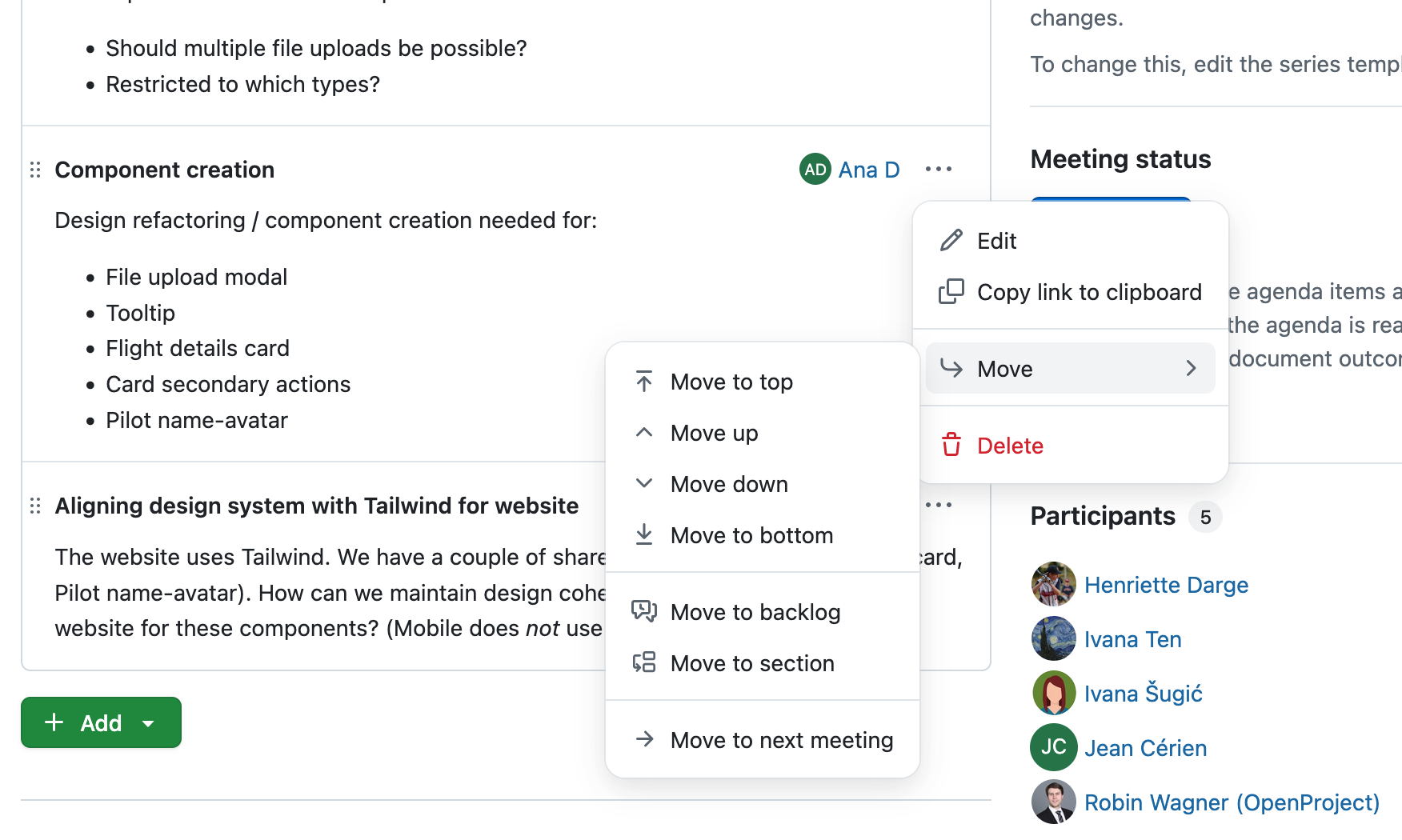
Task: Open Ana D's profile link
Action: (868, 169)
